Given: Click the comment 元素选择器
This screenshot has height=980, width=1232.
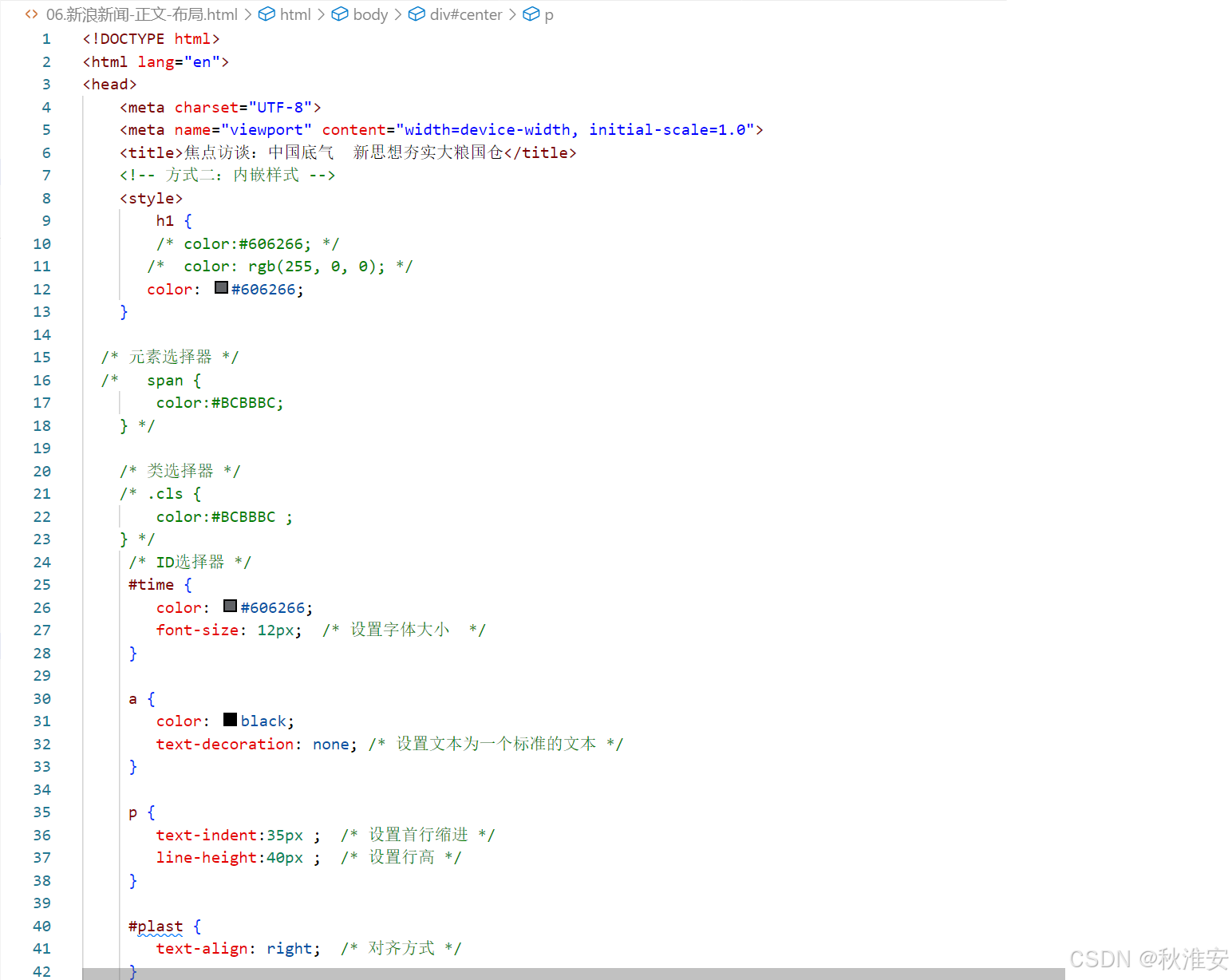Looking at the screenshot, I should tap(171, 357).
